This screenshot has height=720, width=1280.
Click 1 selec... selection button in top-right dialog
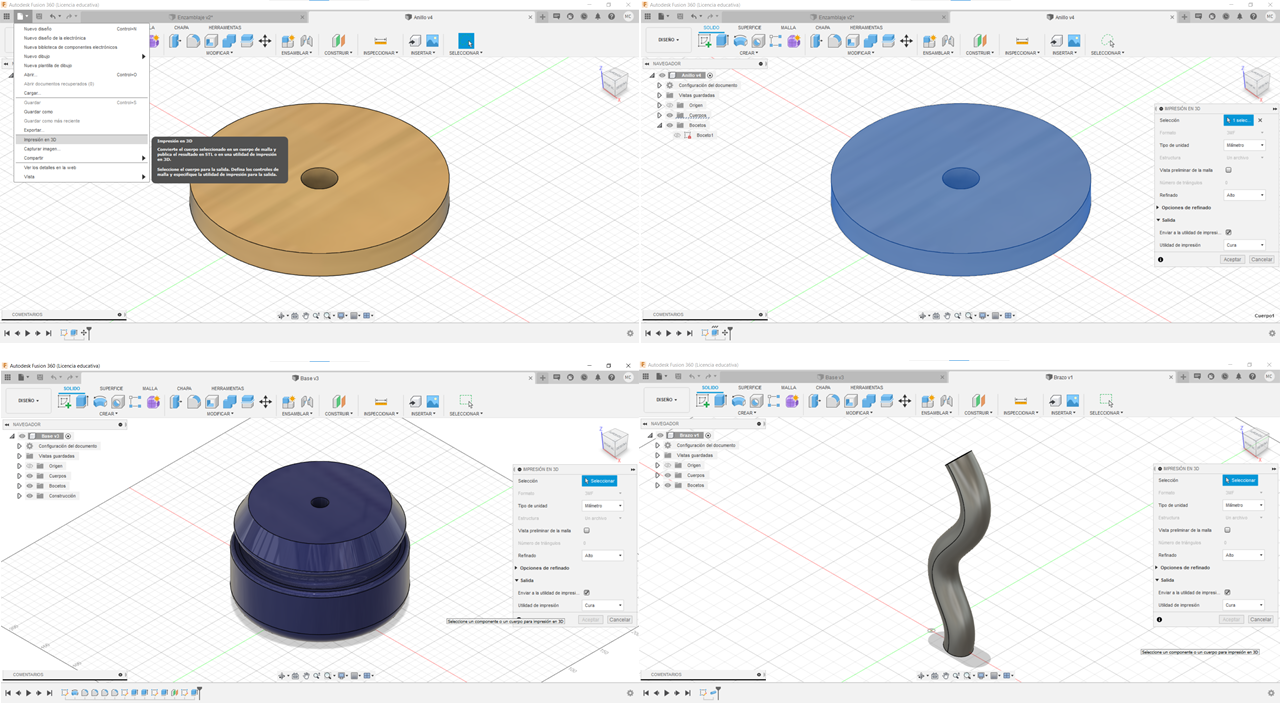(x=1238, y=120)
